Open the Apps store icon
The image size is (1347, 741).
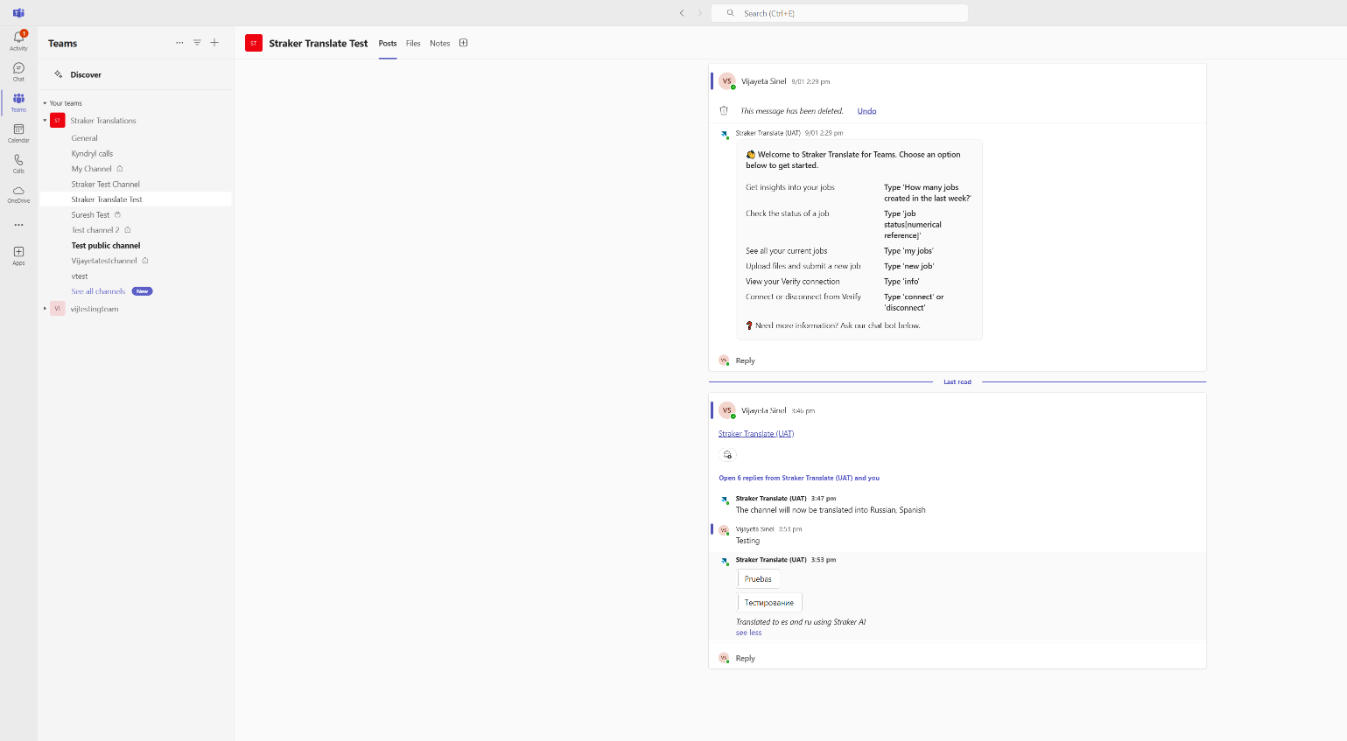[x=18, y=255]
